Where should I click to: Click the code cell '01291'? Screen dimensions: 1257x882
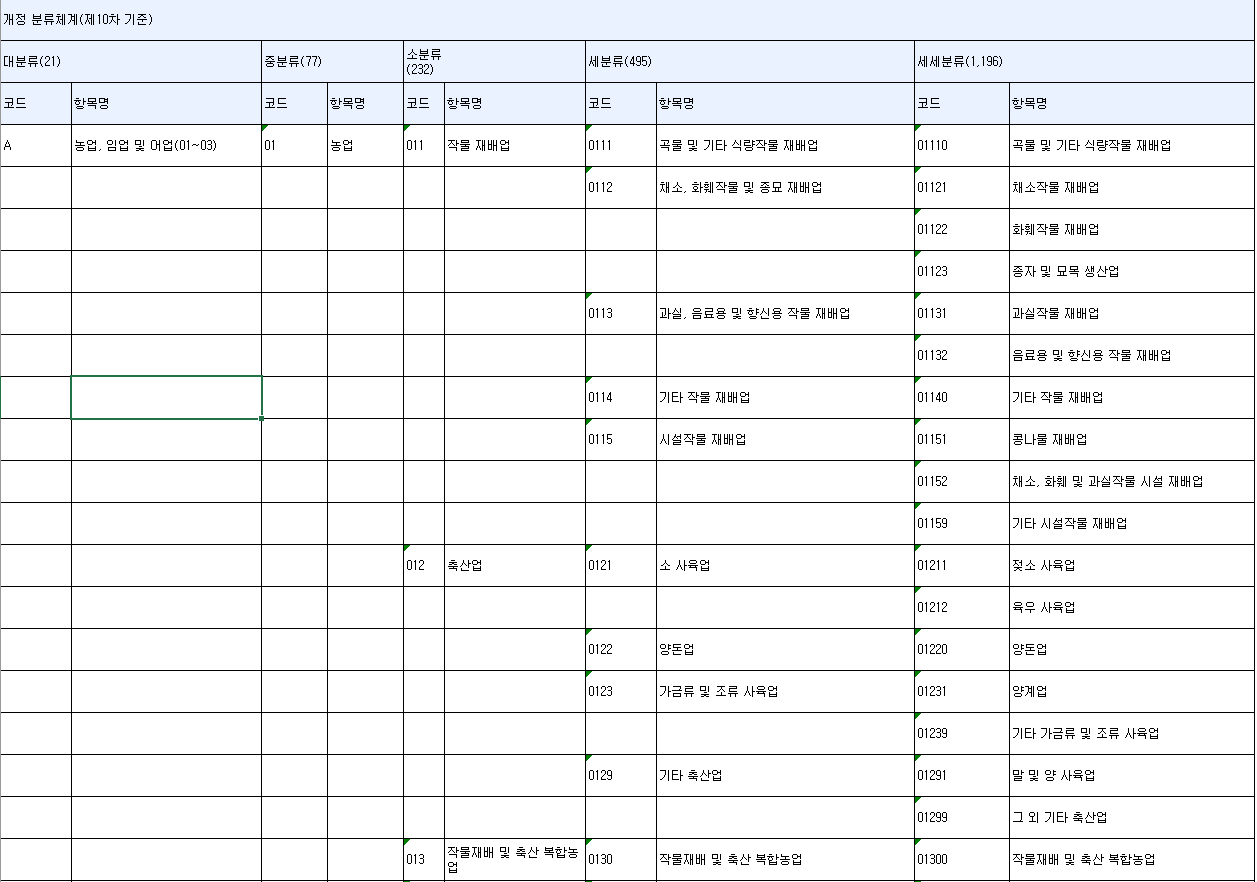tap(962, 775)
